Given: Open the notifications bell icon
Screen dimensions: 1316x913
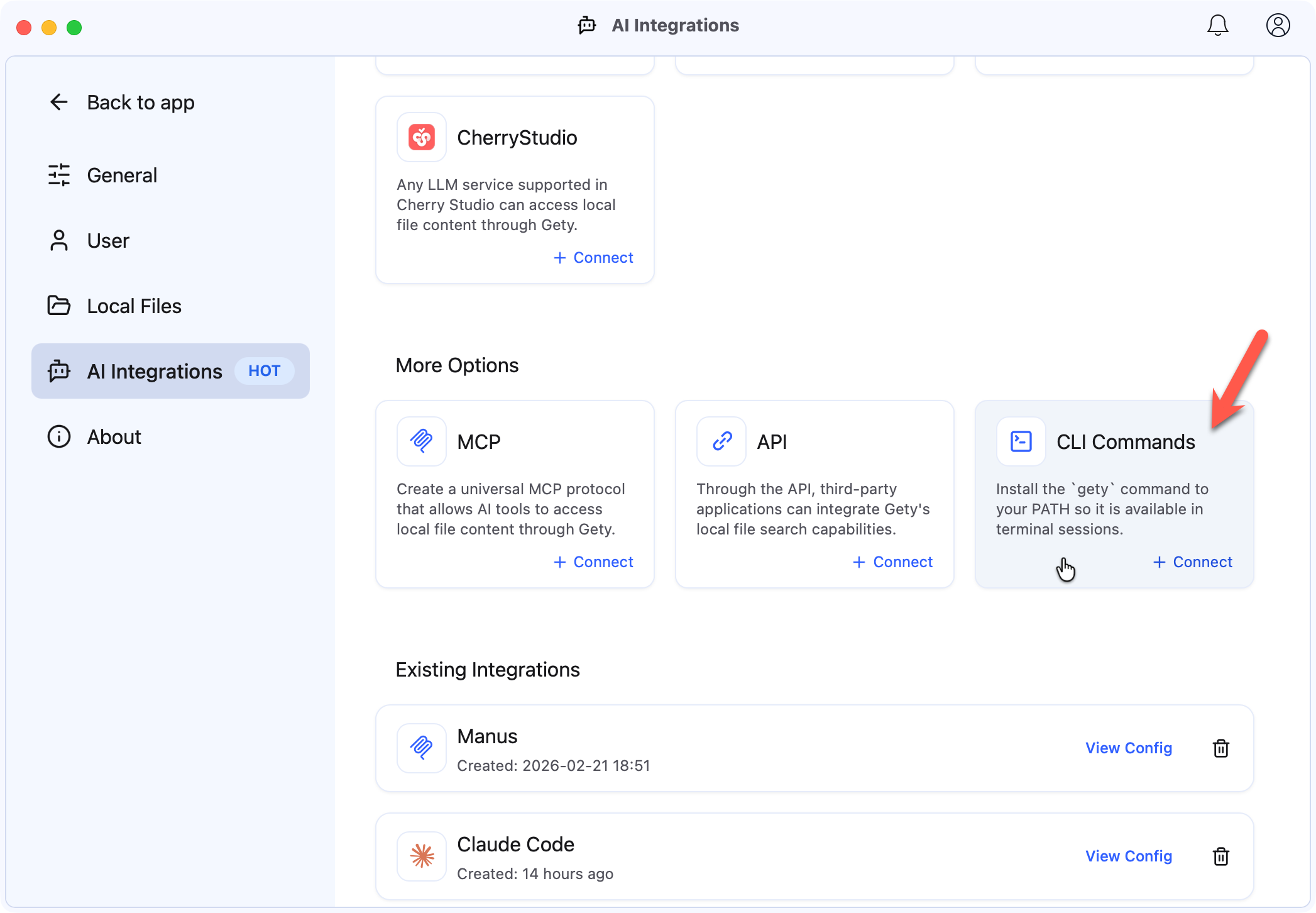Looking at the screenshot, I should tap(1217, 26).
